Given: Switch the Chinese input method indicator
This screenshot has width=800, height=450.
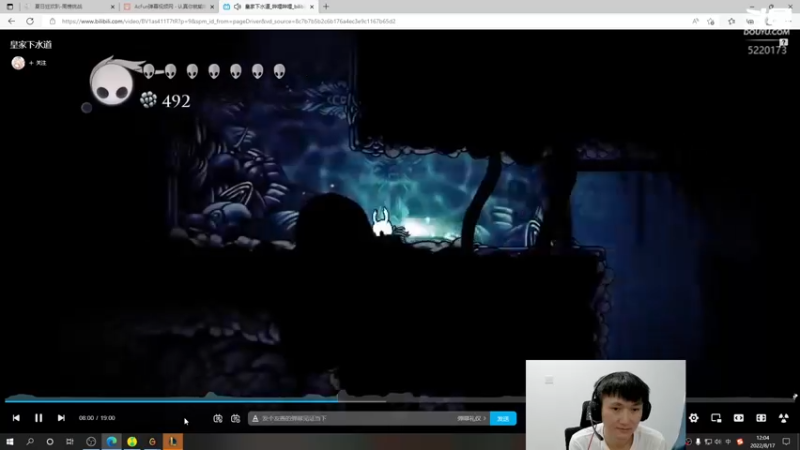Looking at the screenshot, I should point(728,442).
